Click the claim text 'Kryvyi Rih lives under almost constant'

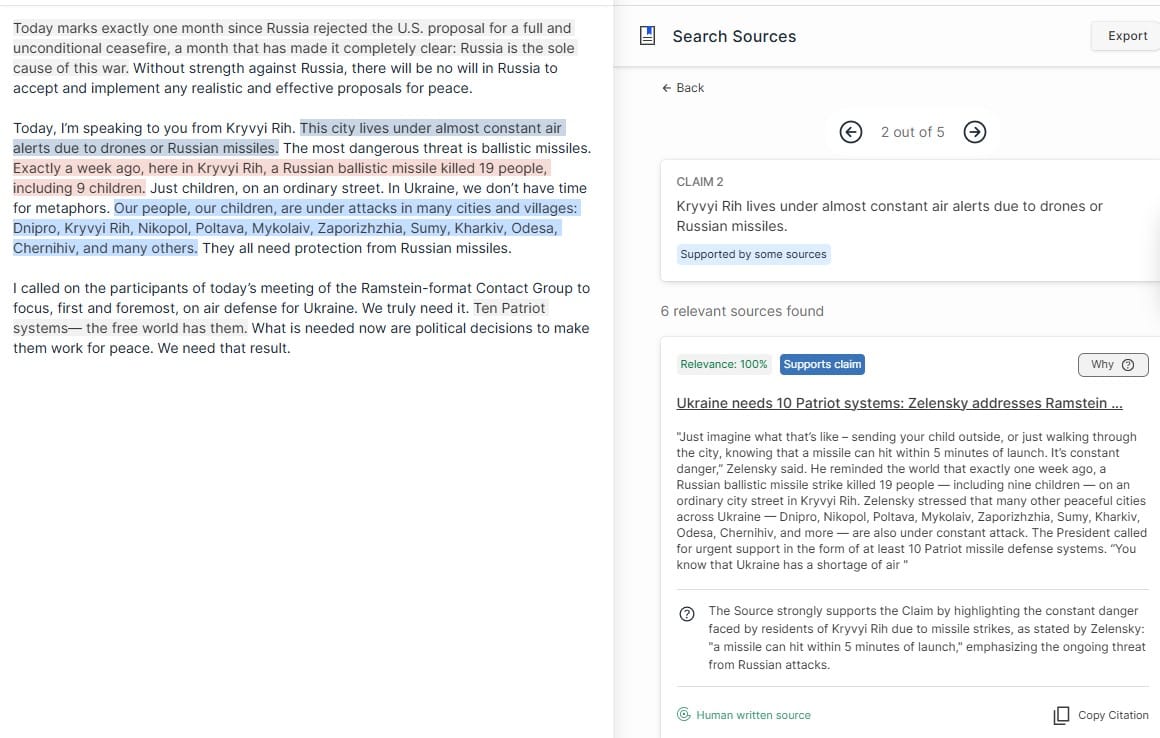tap(889, 216)
